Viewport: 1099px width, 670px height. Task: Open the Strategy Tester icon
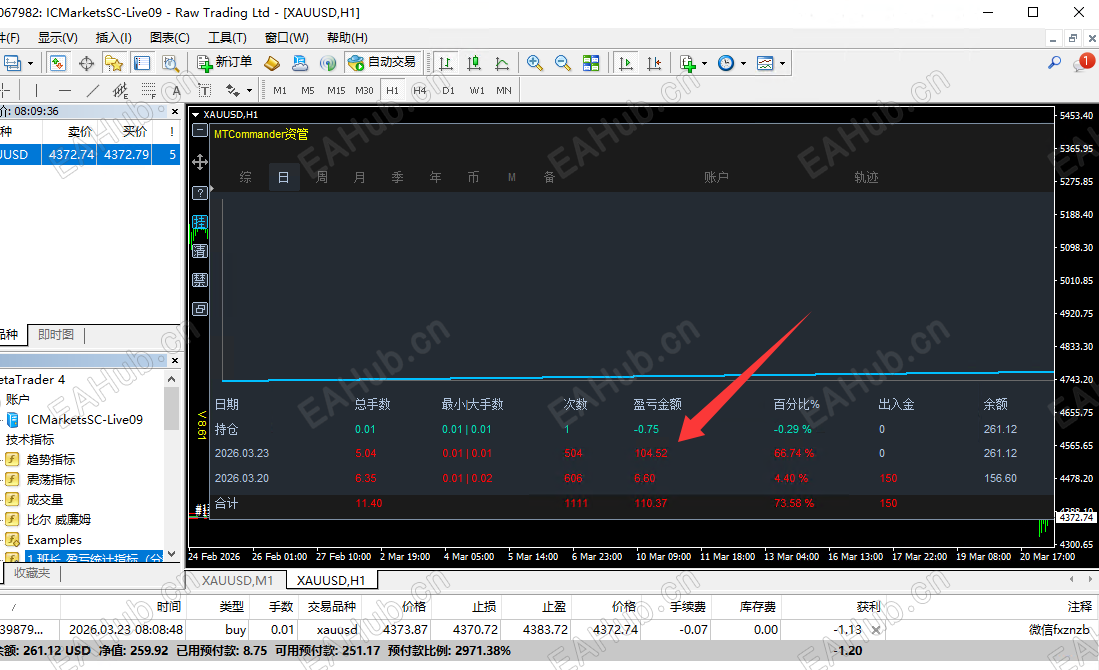[170, 63]
